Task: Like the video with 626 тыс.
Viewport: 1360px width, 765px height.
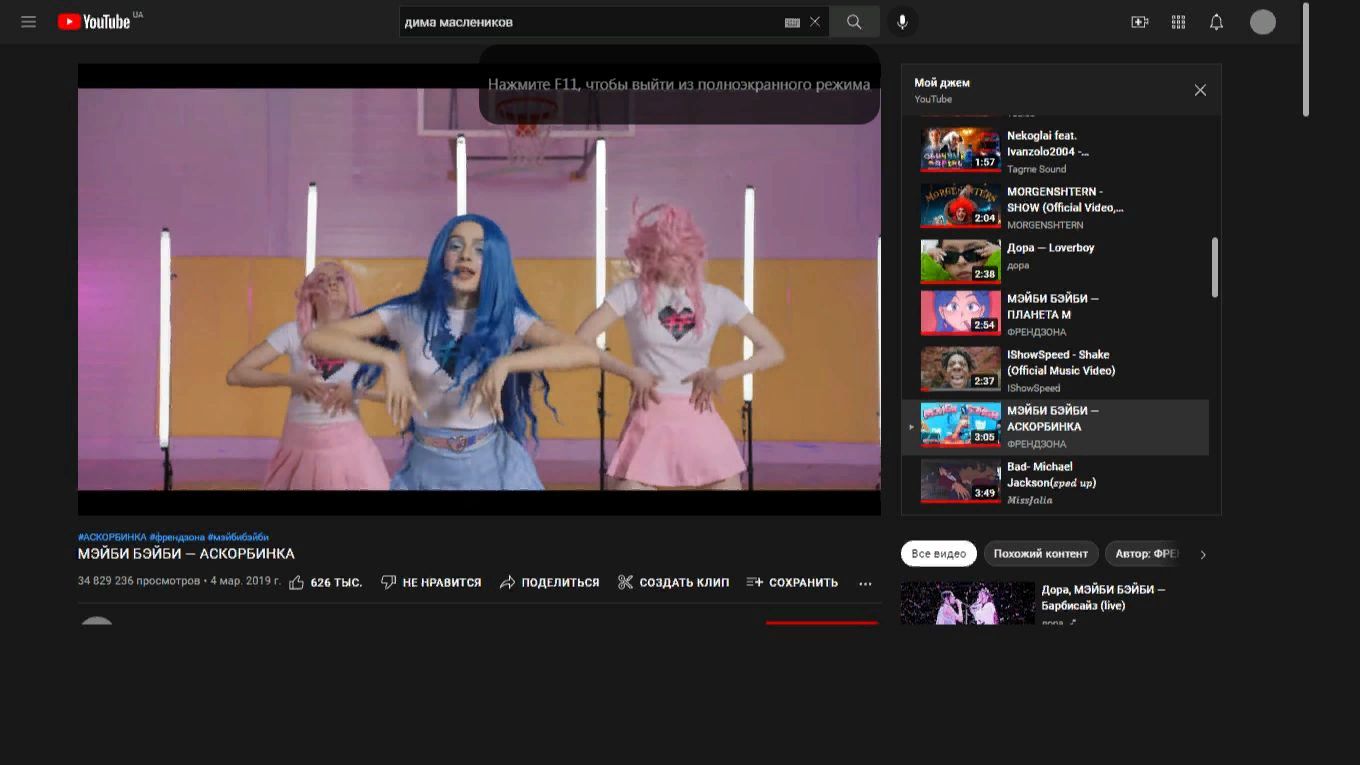Action: [x=325, y=582]
